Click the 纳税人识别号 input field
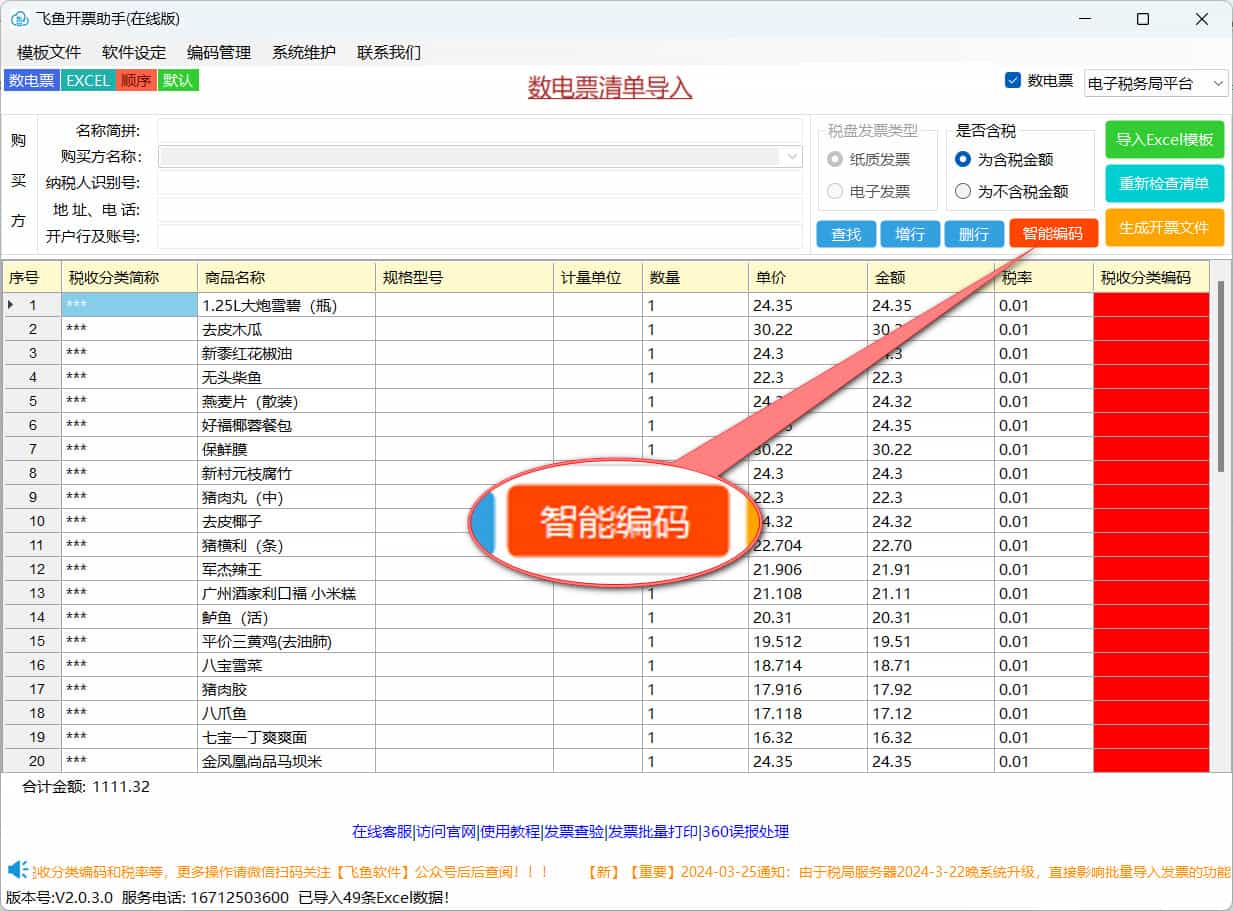 point(480,182)
